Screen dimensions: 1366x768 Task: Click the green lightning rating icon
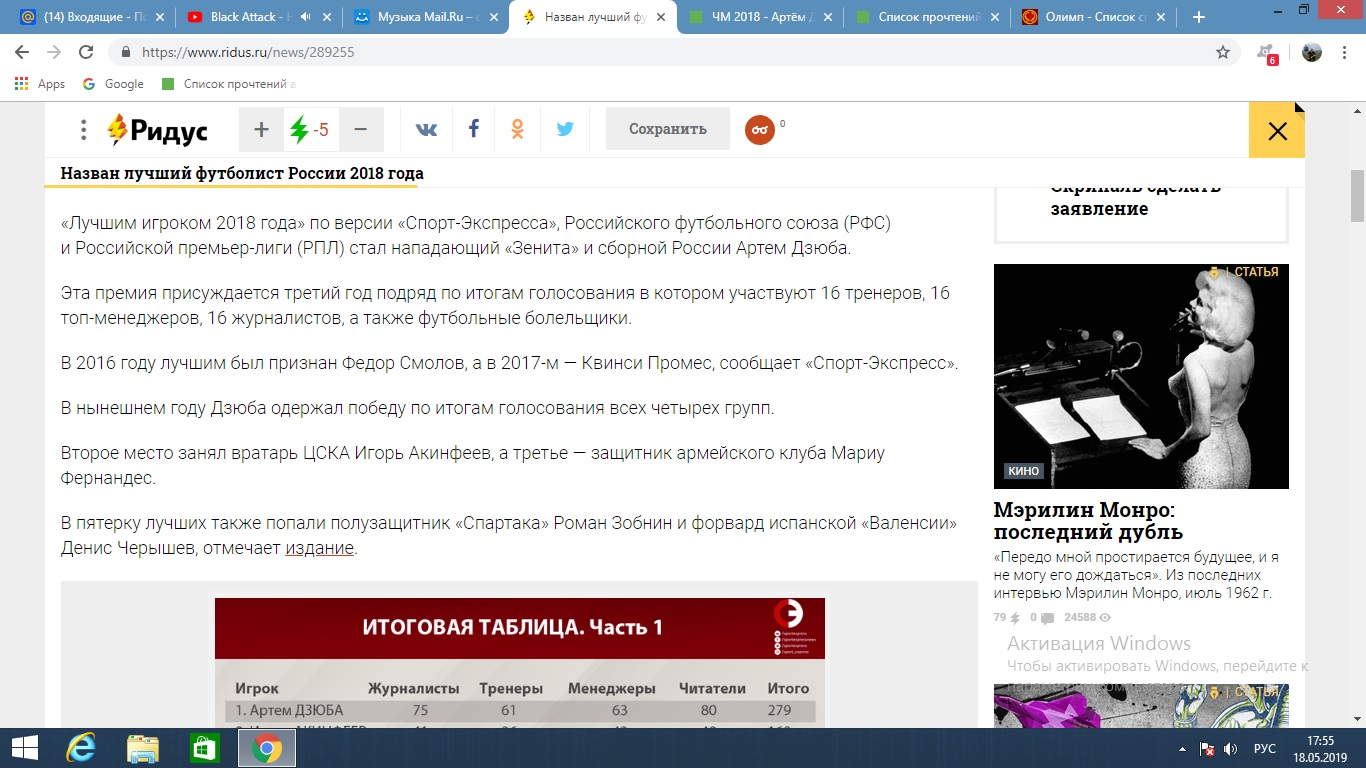pos(299,129)
